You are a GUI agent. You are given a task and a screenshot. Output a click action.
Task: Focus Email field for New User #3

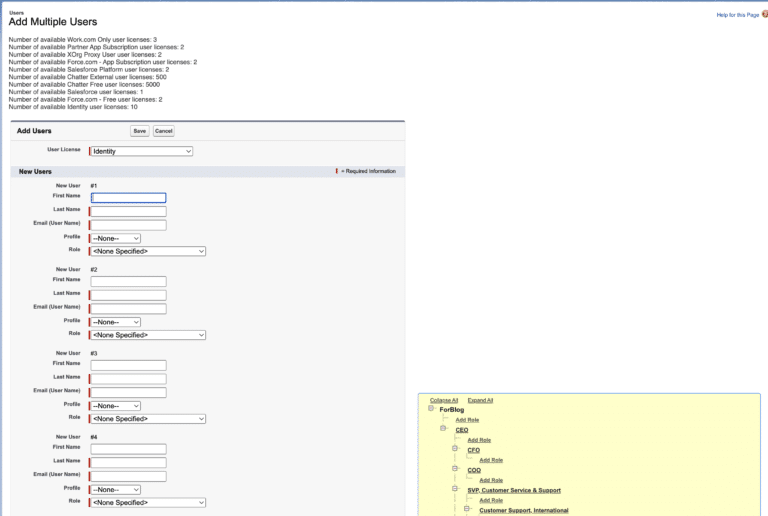click(128, 393)
